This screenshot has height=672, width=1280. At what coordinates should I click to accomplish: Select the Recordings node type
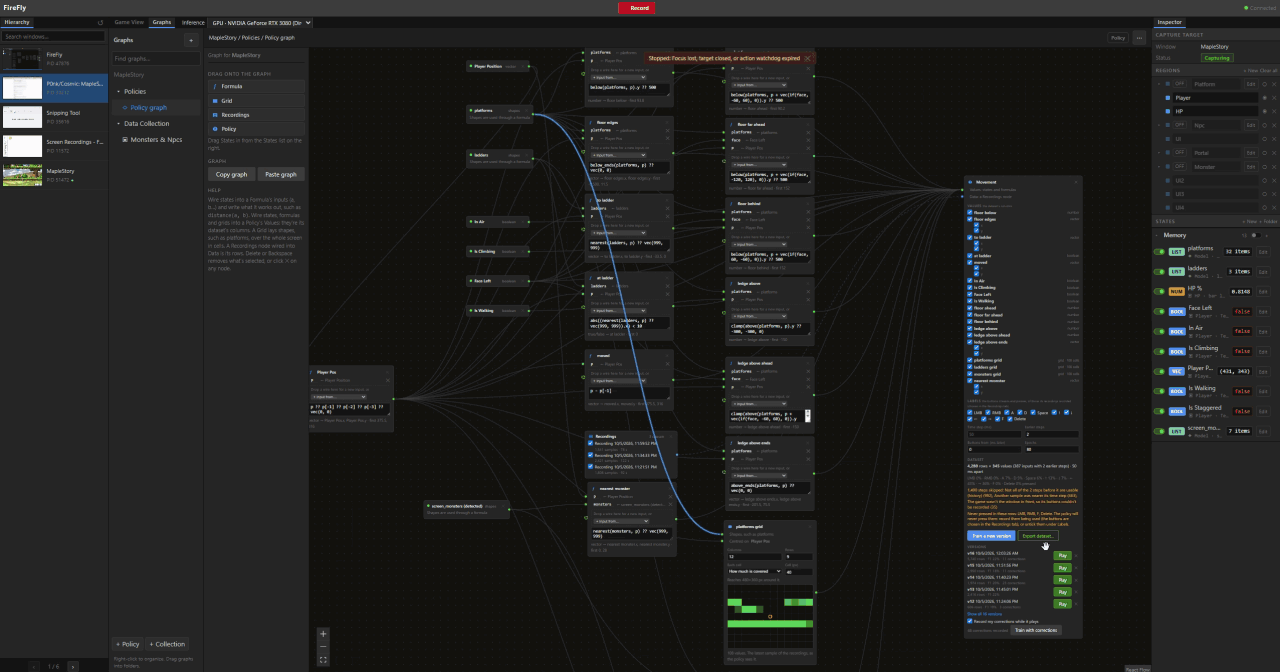coord(256,115)
